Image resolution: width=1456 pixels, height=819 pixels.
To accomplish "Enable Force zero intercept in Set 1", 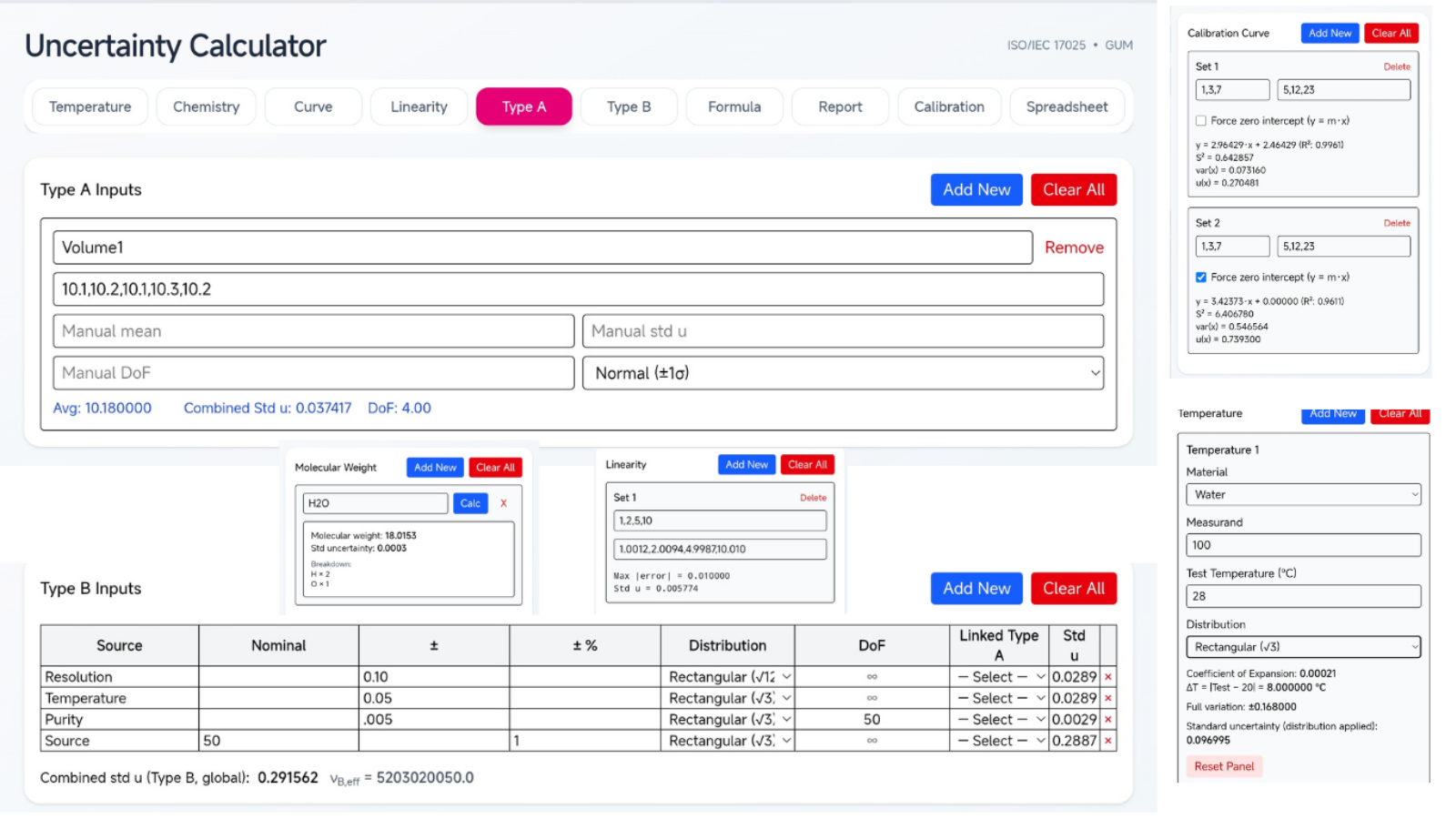I will (1201, 121).
